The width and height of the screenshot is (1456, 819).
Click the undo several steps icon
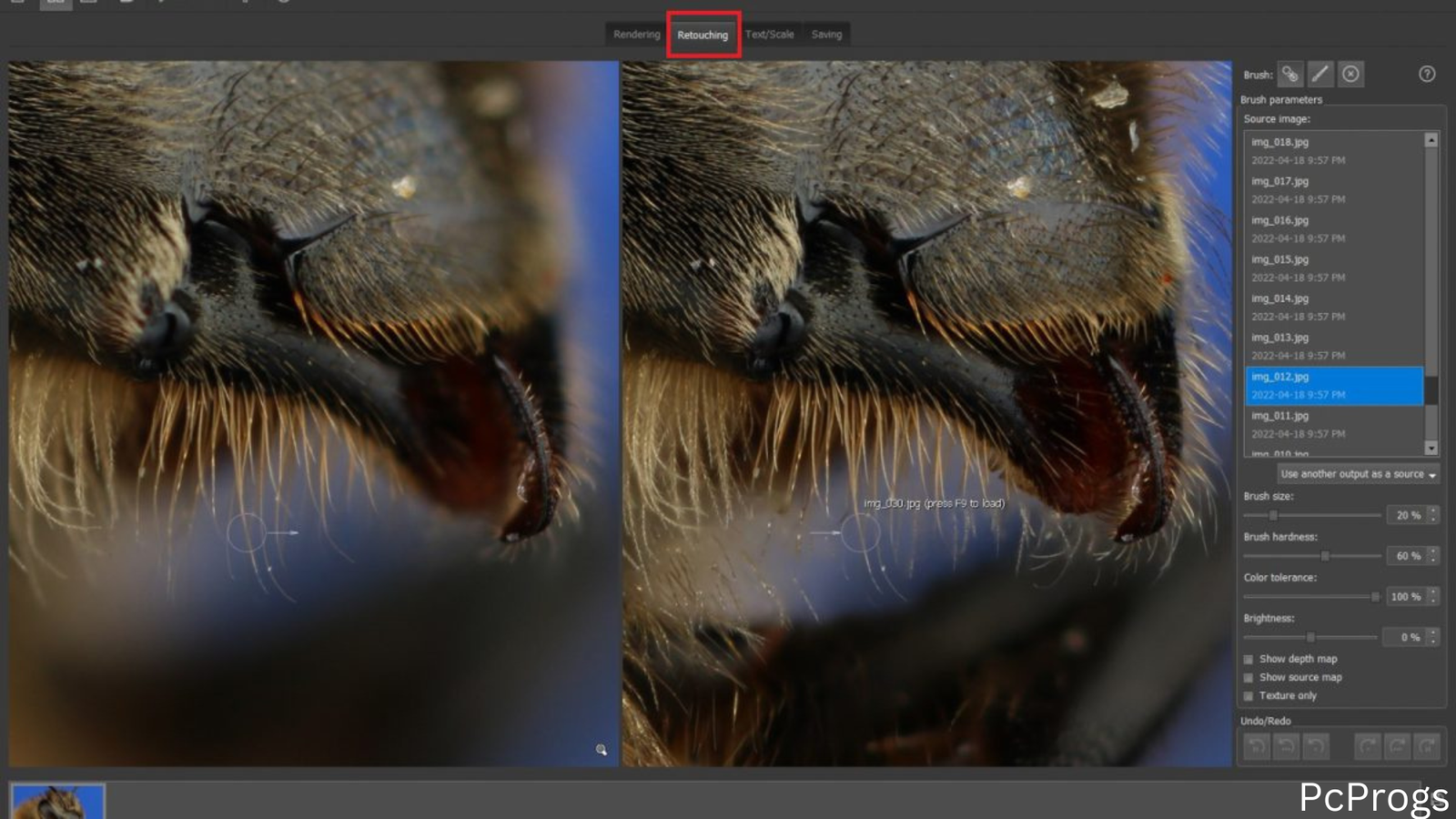1286,747
